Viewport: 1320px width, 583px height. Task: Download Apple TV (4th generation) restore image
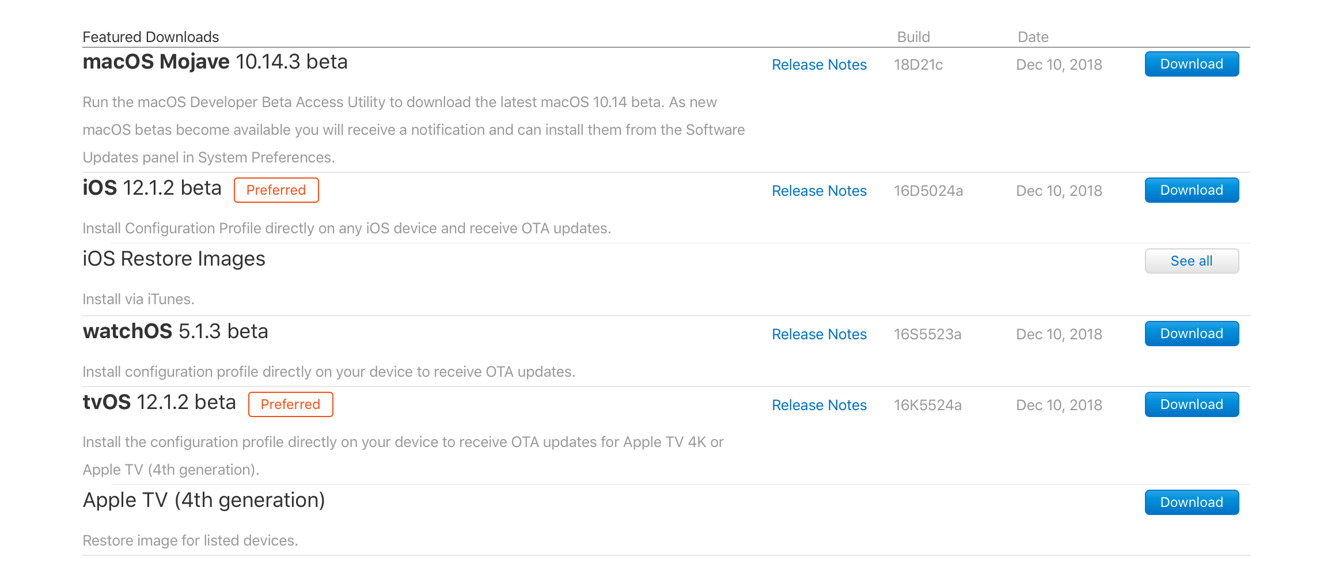tap(1191, 502)
